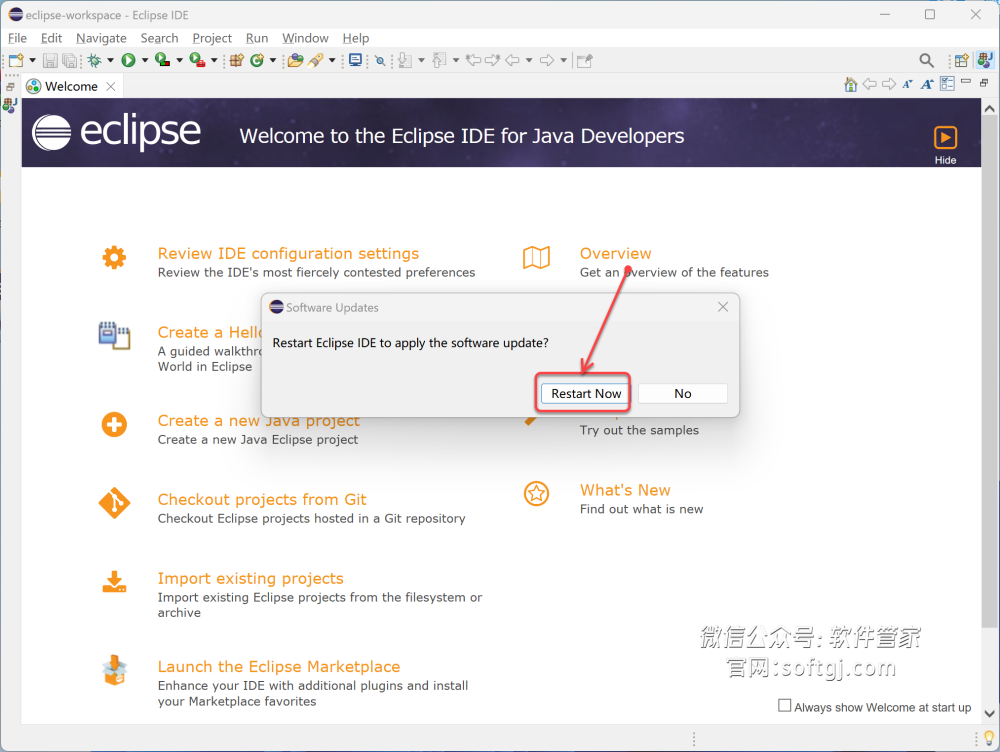1000x752 pixels.
Task: Click the Back navigation arrow in main toolbar
Action: pyautogui.click(x=512, y=61)
